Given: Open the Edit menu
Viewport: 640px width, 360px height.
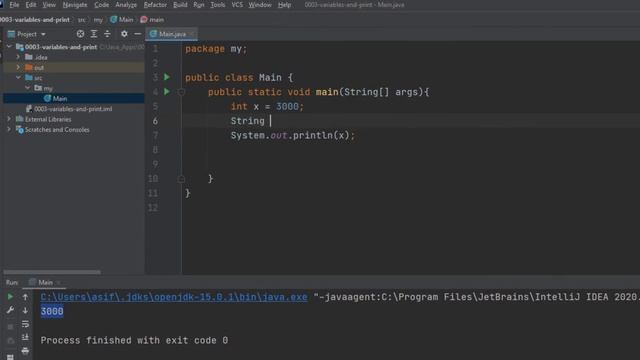Looking at the screenshot, I should coord(31,5).
